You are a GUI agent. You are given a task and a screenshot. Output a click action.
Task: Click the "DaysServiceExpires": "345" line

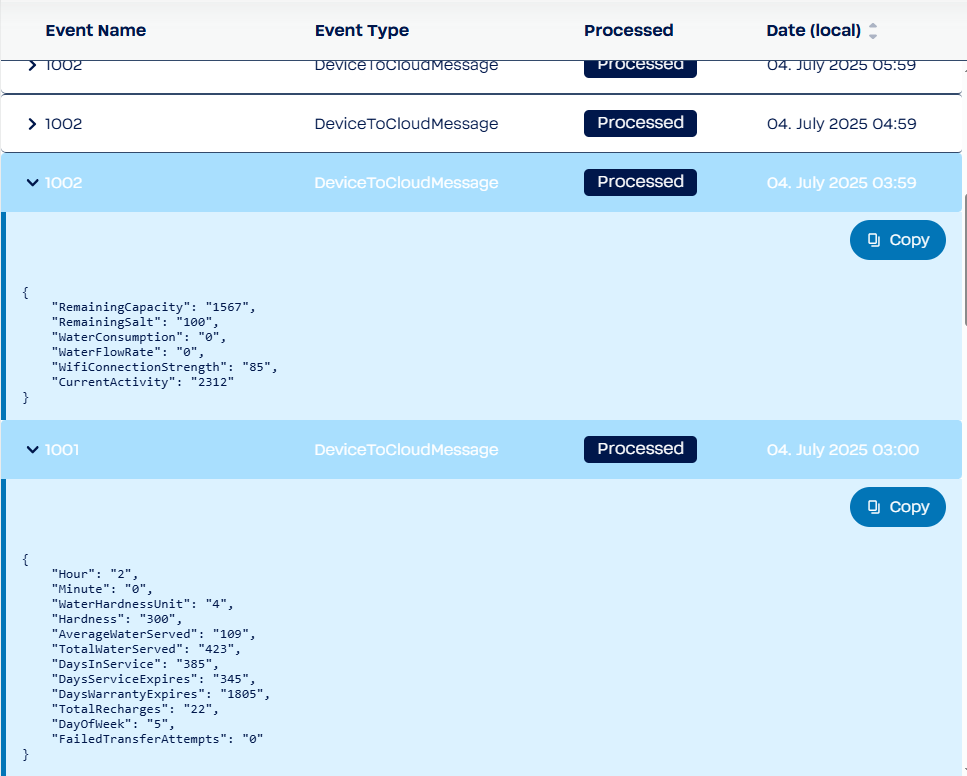point(154,679)
